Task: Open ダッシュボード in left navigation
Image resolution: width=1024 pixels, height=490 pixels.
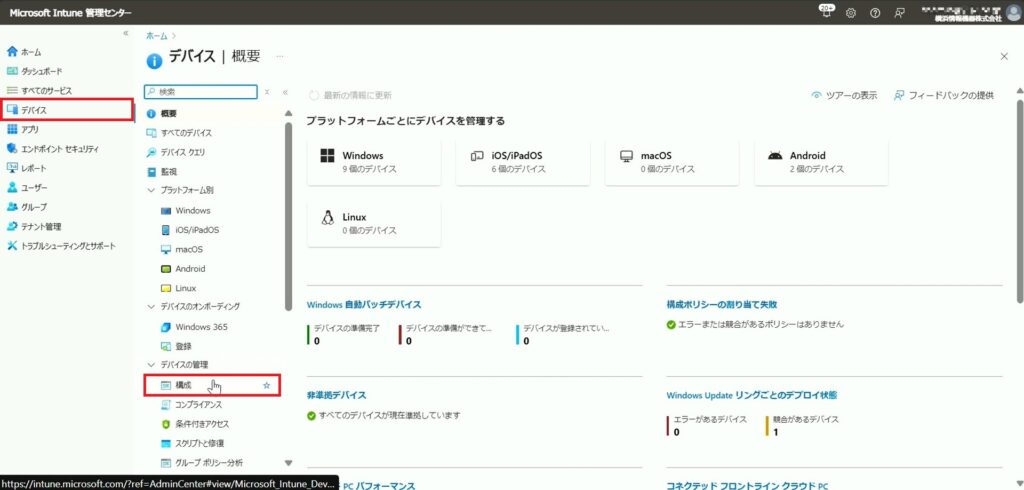Action: point(35,71)
